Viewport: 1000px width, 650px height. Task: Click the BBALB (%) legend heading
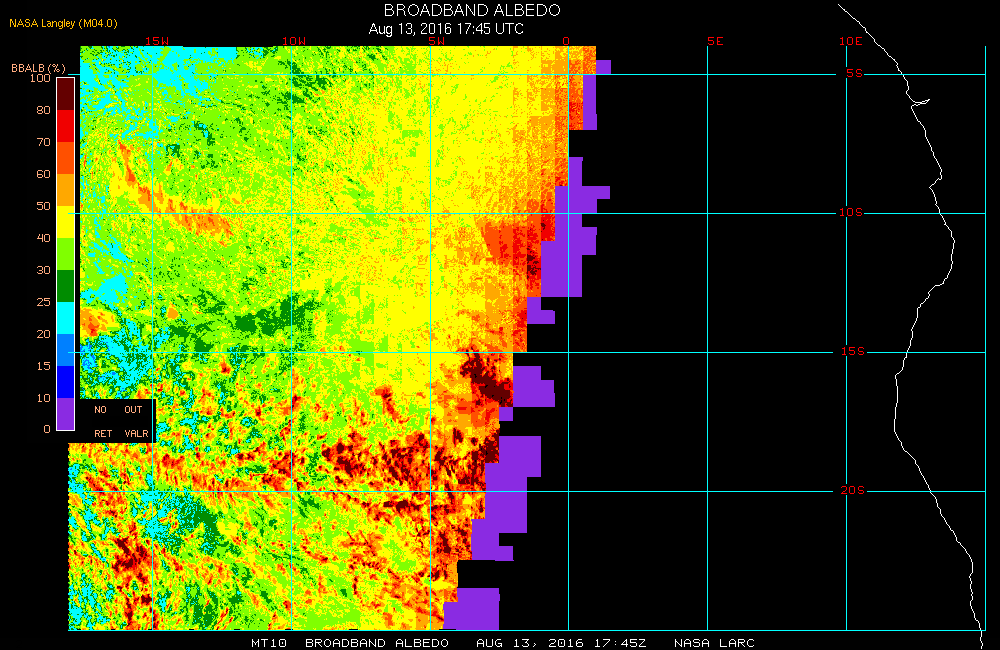[38, 68]
